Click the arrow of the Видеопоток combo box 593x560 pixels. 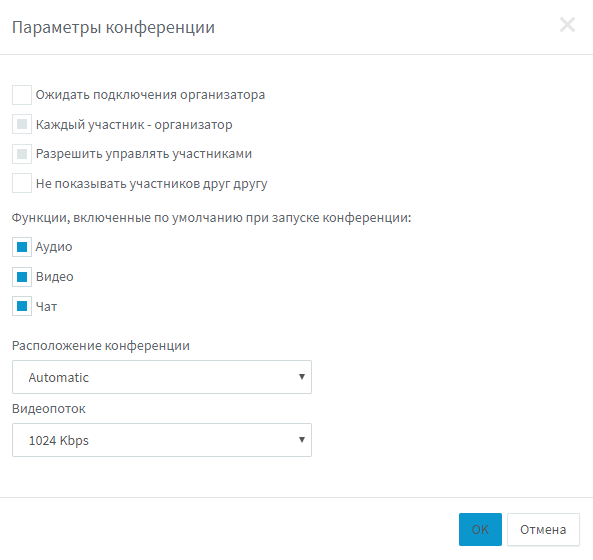(302, 440)
